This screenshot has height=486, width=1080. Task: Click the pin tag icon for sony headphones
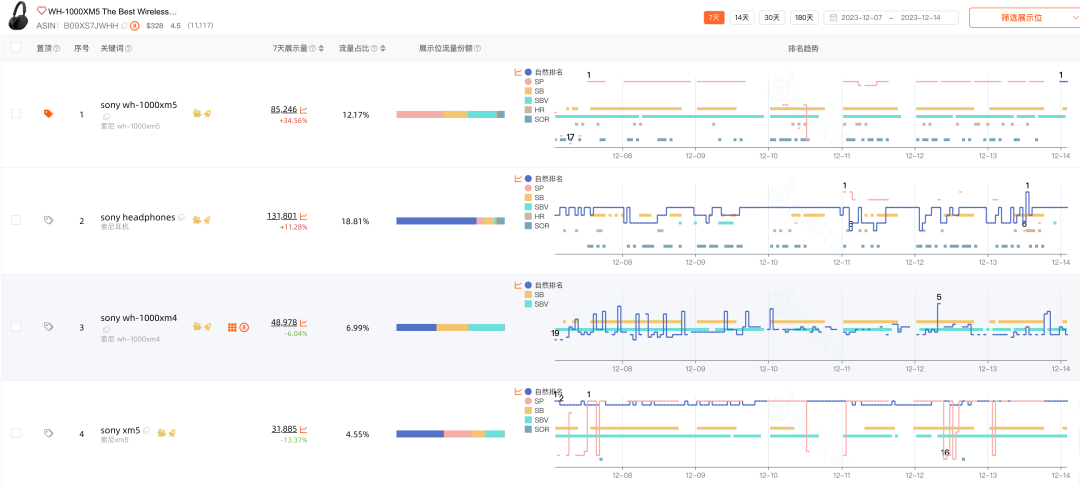(48, 220)
